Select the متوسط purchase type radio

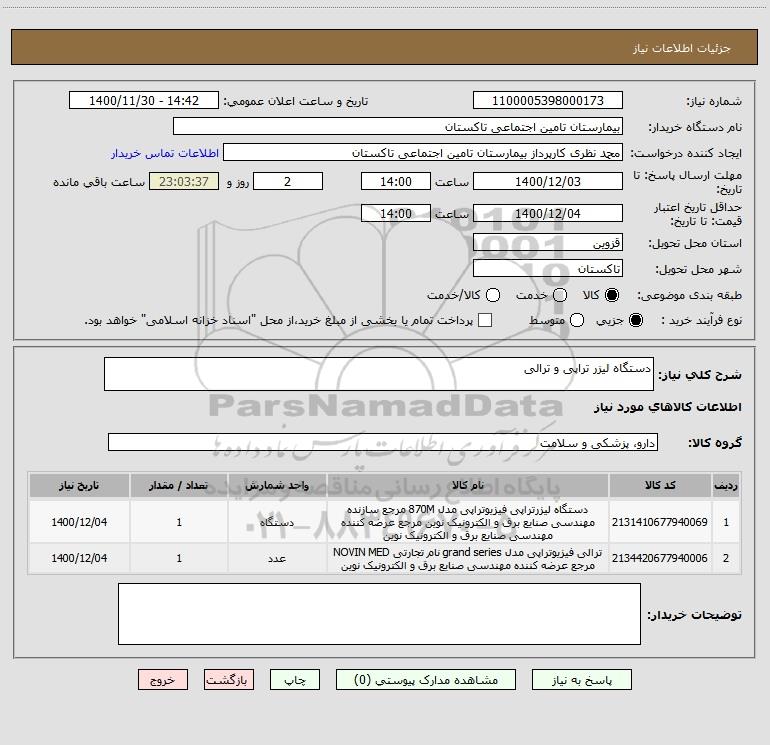tap(577, 320)
